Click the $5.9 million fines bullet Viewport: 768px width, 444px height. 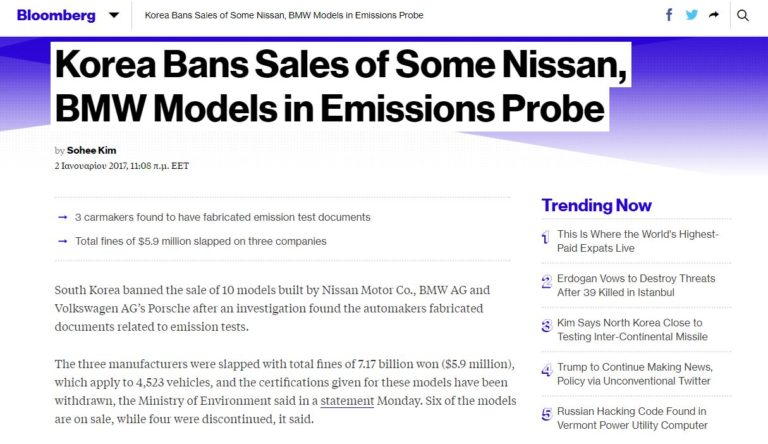[200, 241]
